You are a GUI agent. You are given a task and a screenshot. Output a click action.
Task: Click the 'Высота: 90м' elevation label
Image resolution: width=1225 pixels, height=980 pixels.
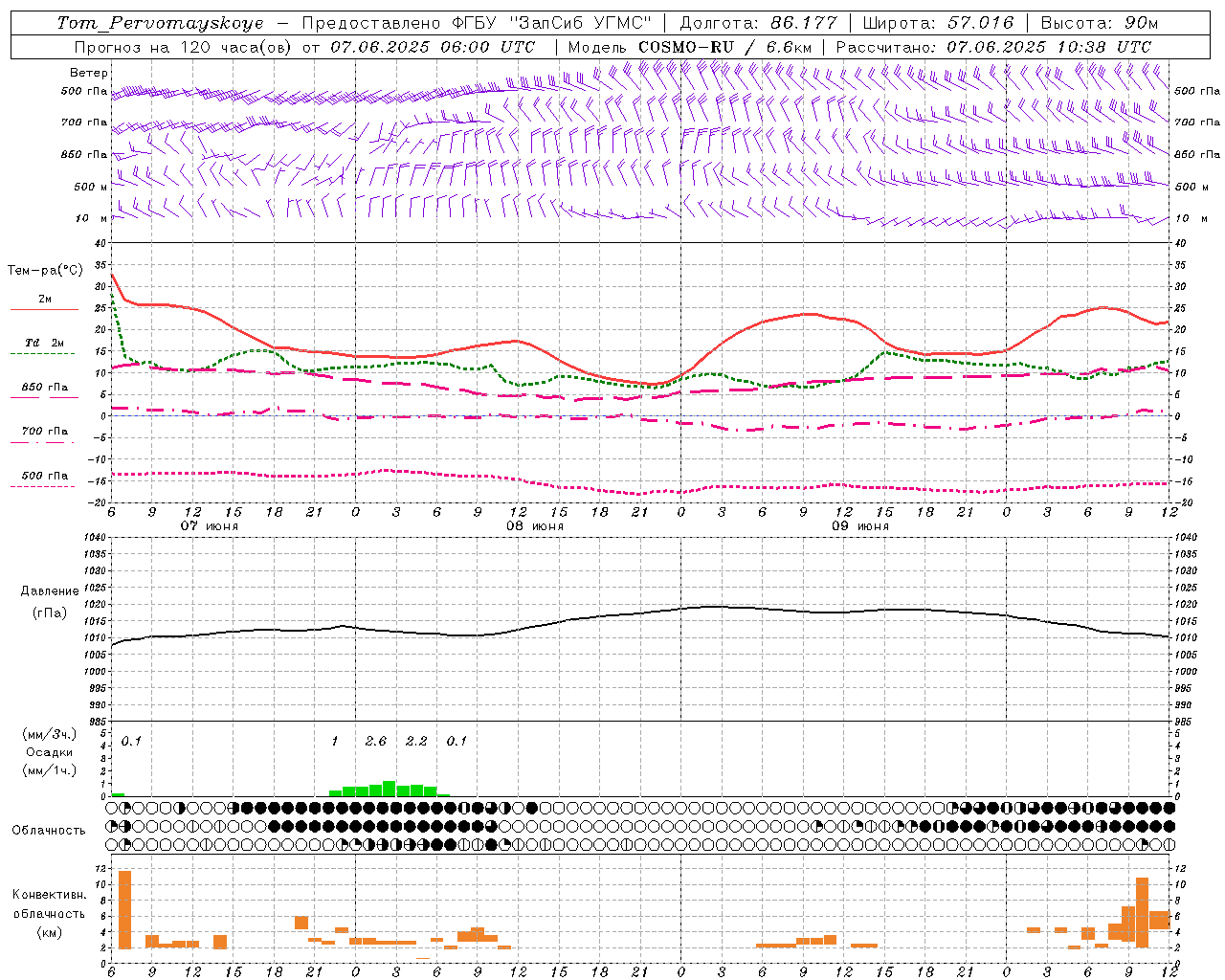[x=1099, y=23]
